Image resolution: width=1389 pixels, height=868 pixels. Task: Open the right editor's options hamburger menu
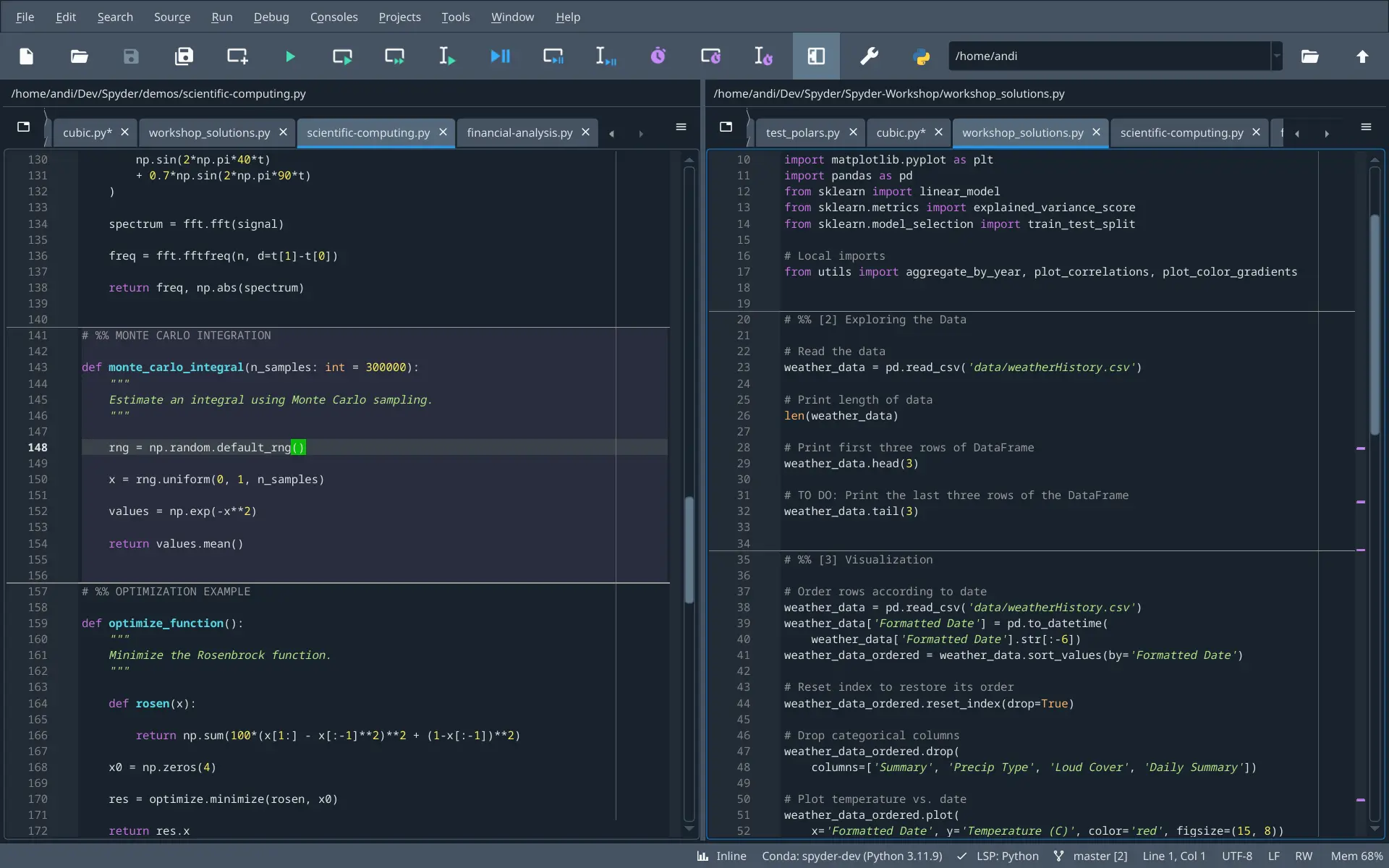tap(1366, 127)
